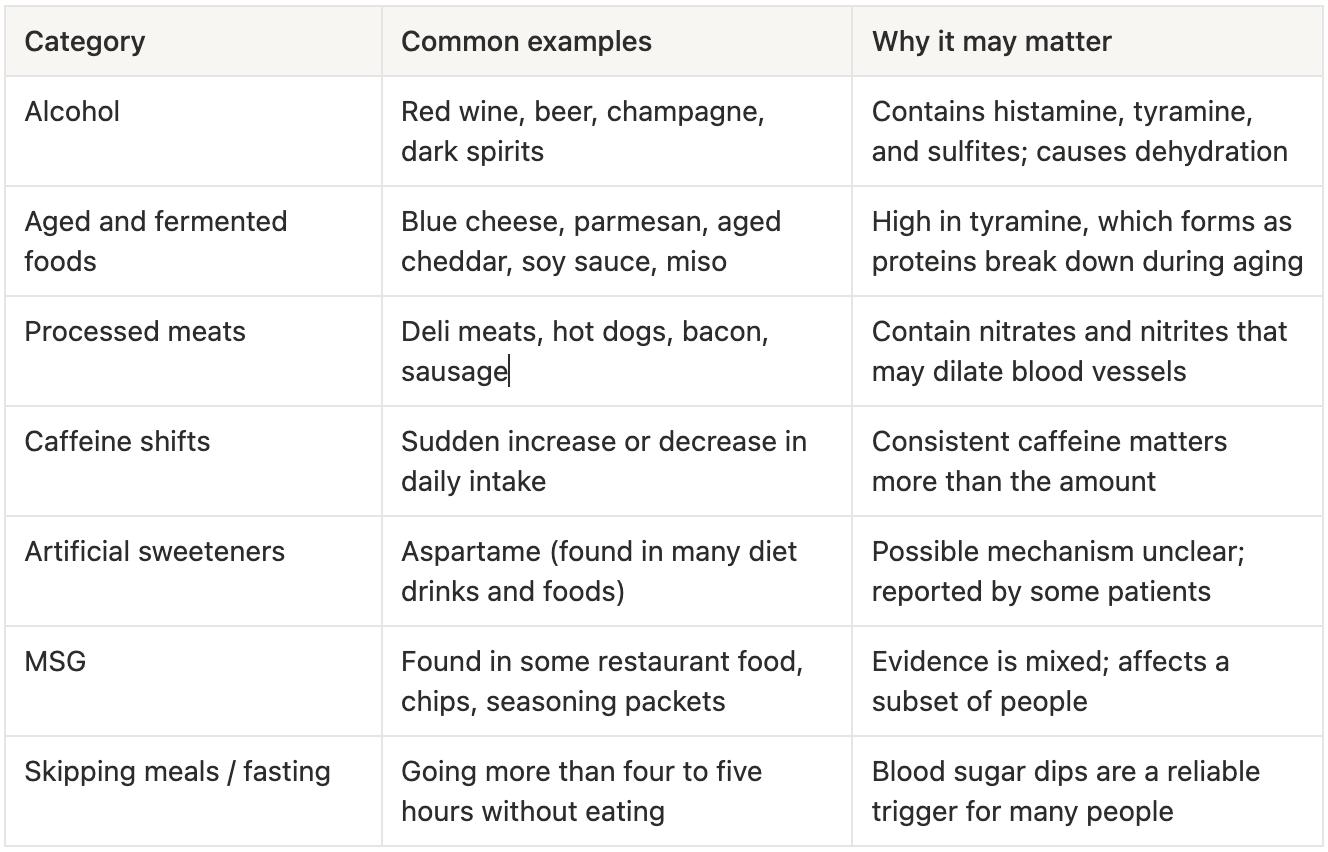Select the Processed meats cell
Screen dimensions: 1328x852
point(193,351)
